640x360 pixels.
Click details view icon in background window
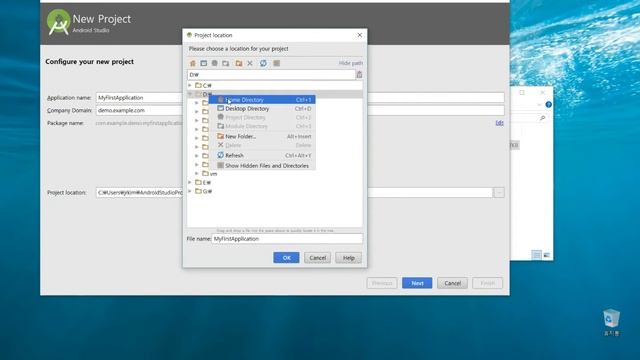pyautogui.click(x=537, y=255)
